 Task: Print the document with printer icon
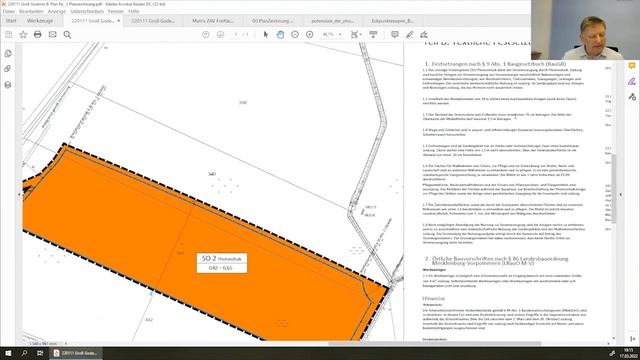point(38,34)
